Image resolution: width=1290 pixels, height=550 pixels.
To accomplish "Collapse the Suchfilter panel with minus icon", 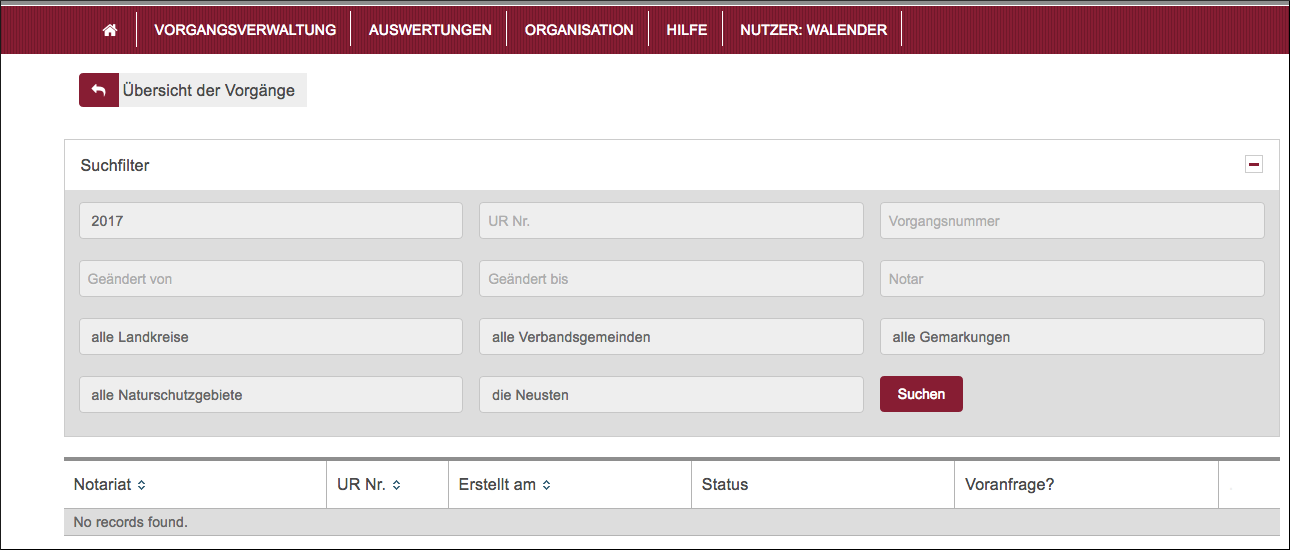I will (1253, 165).
